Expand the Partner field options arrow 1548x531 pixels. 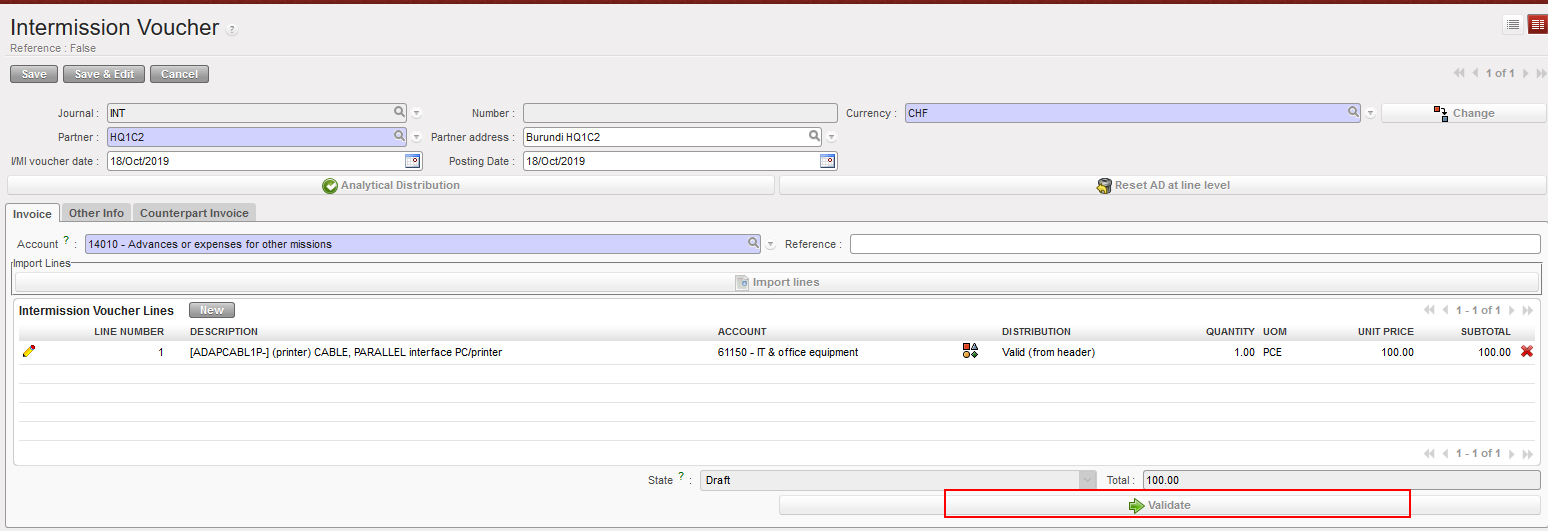click(416, 138)
